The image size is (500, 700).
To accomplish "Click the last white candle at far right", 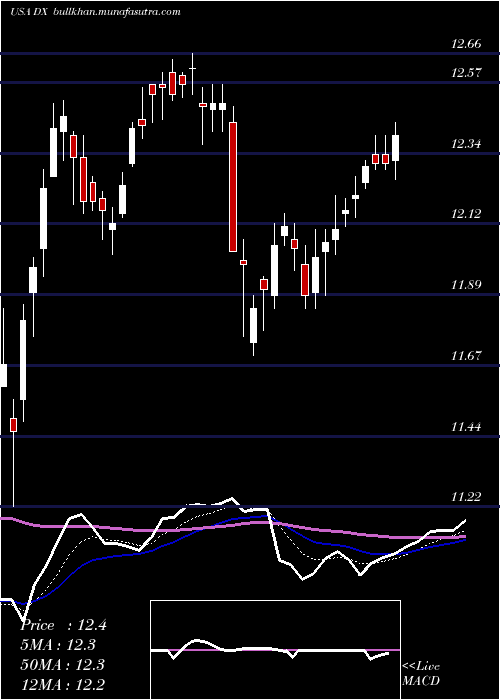I will click(395, 148).
